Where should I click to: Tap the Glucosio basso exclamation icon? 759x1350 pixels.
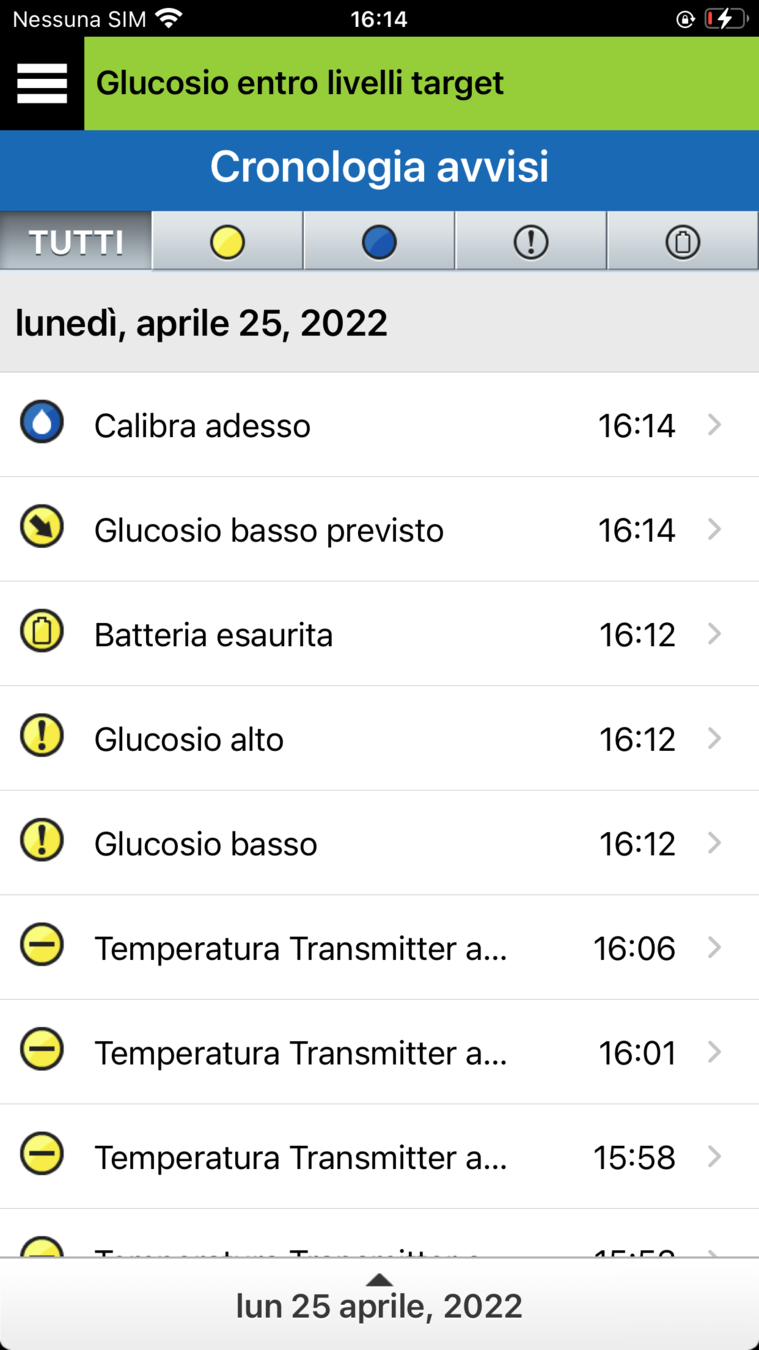point(42,841)
